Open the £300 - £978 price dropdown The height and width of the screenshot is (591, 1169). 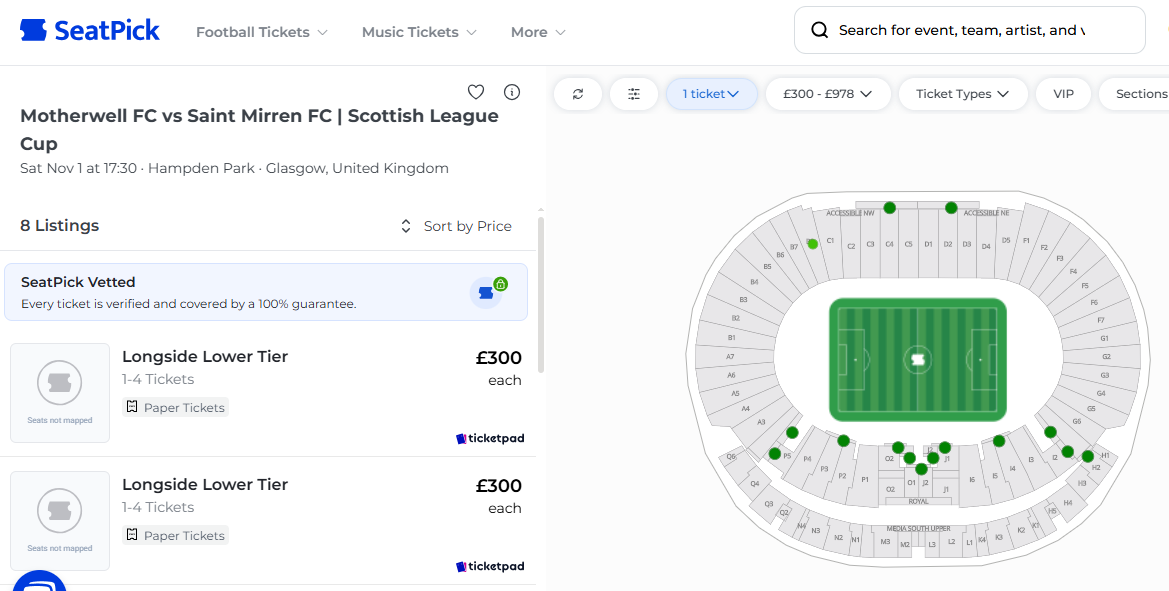[x=828, y=94]
